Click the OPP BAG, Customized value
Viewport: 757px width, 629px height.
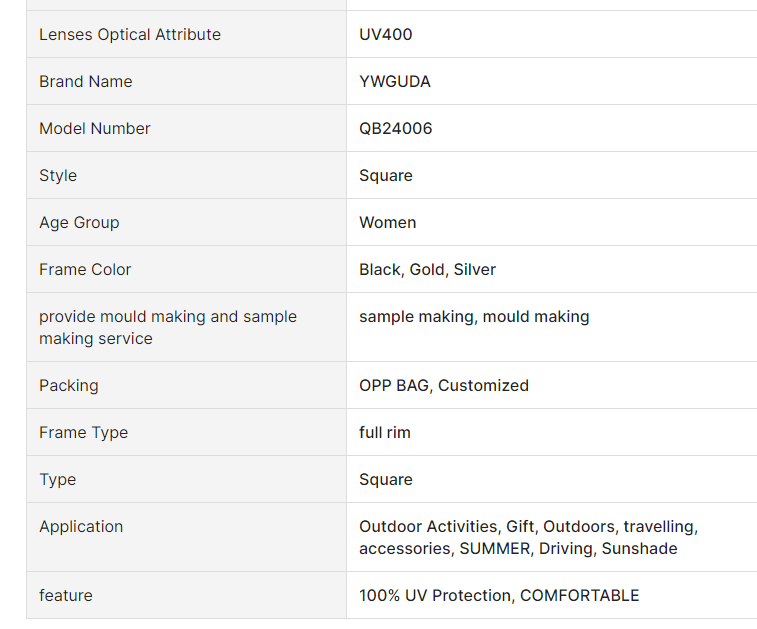point(444,386)
